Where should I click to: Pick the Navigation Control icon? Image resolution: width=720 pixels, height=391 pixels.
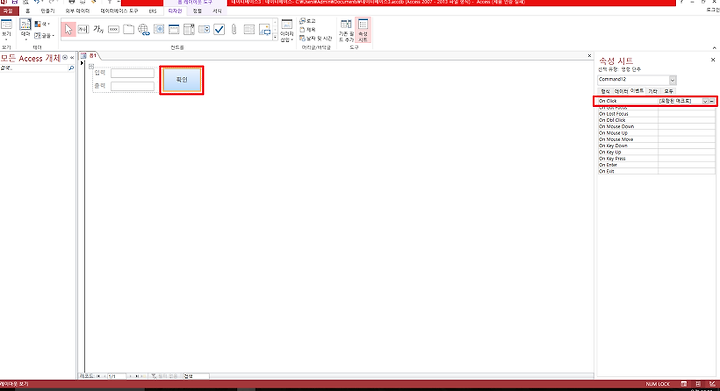[174, 29]
